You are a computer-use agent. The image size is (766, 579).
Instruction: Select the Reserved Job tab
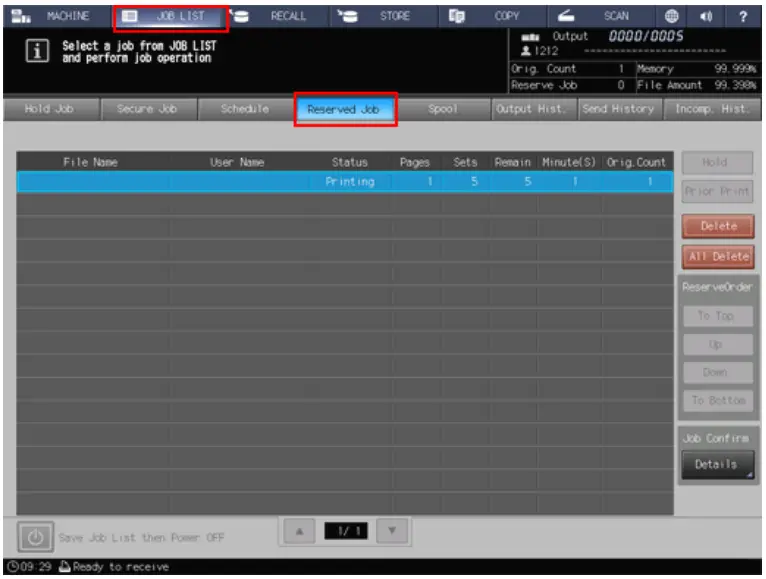(x=345, y=109)
